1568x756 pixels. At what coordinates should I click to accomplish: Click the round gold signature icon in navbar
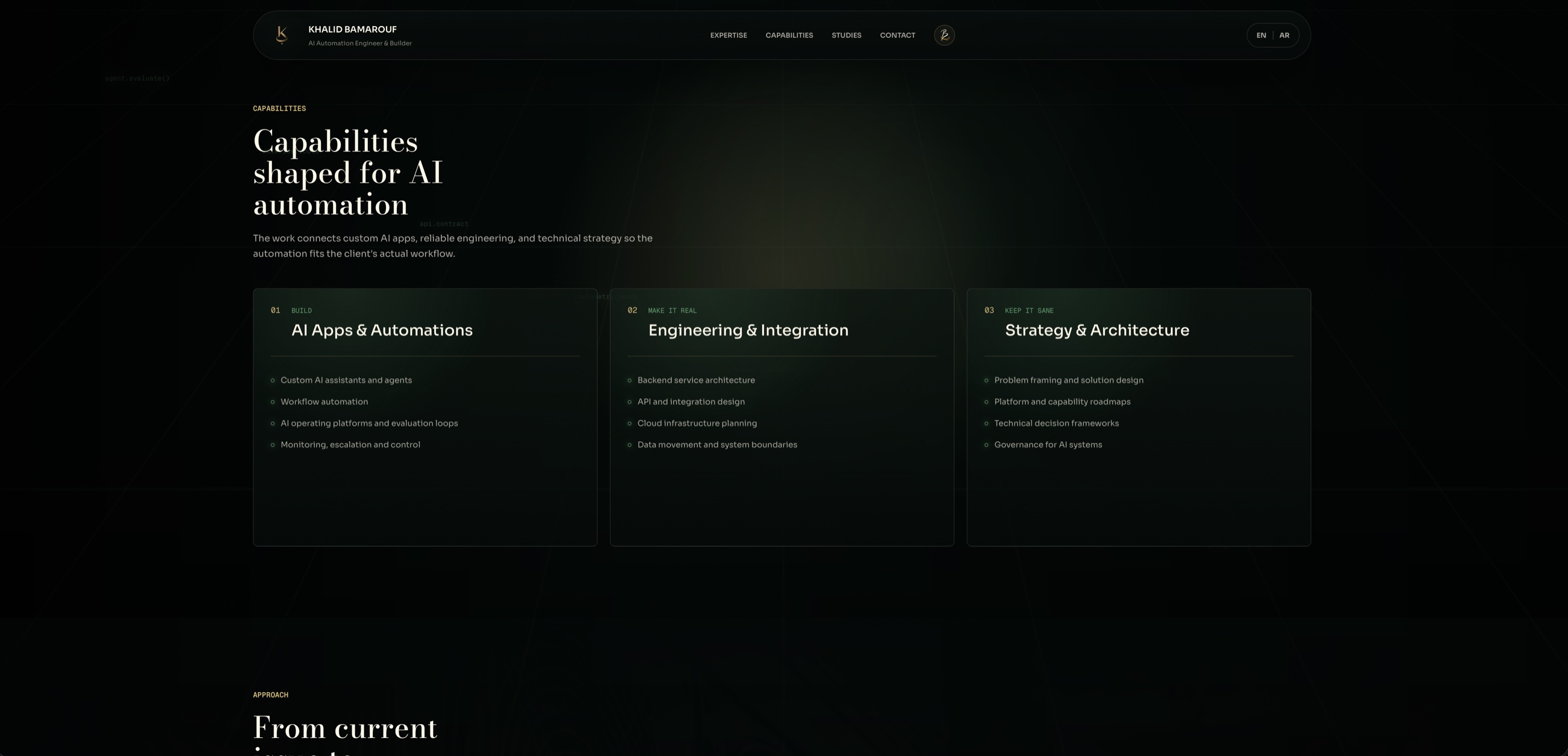point(944,36)
